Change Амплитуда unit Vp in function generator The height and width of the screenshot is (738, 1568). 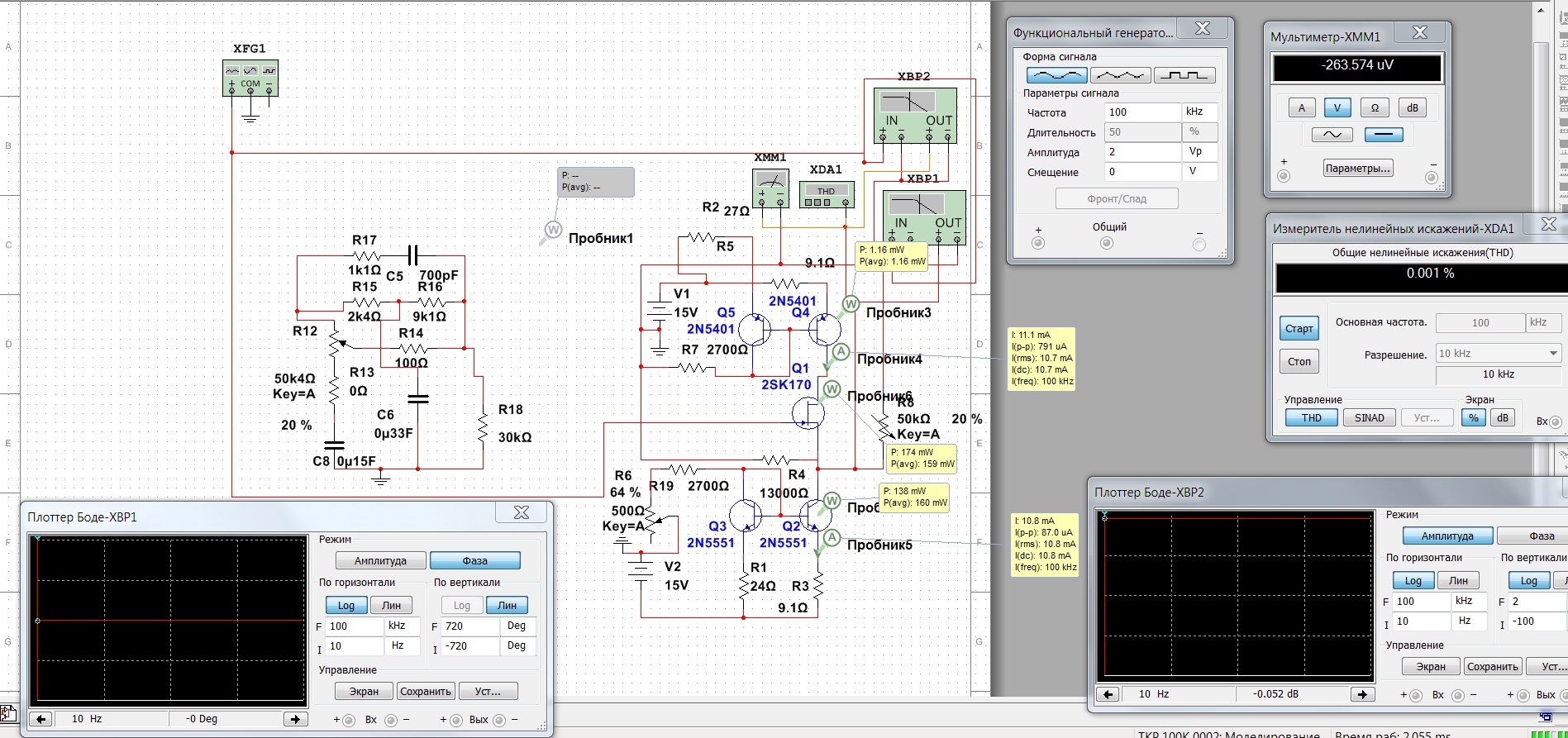click(1199, 152)
